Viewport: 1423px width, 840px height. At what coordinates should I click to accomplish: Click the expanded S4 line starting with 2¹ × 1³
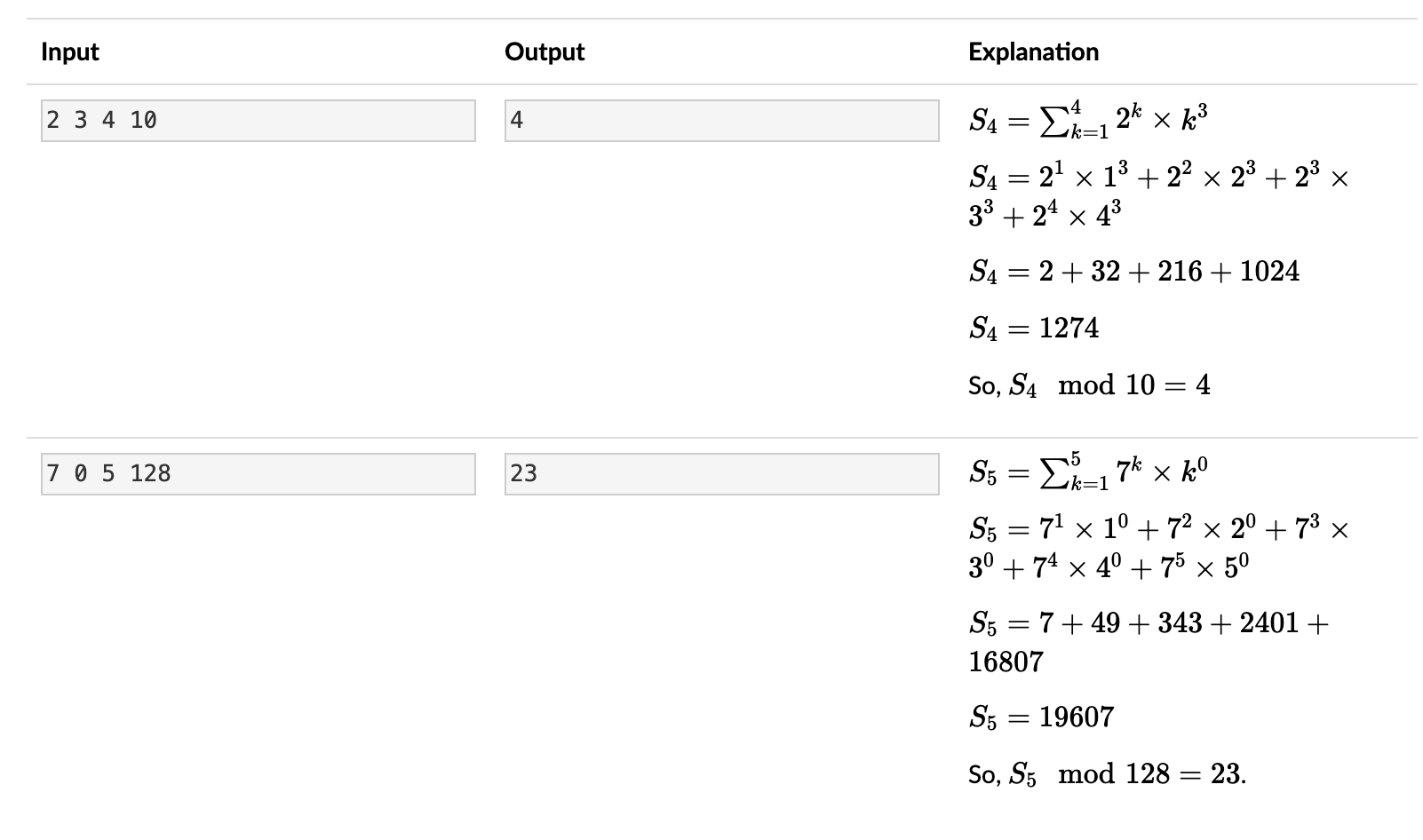tap(1159, 177)
